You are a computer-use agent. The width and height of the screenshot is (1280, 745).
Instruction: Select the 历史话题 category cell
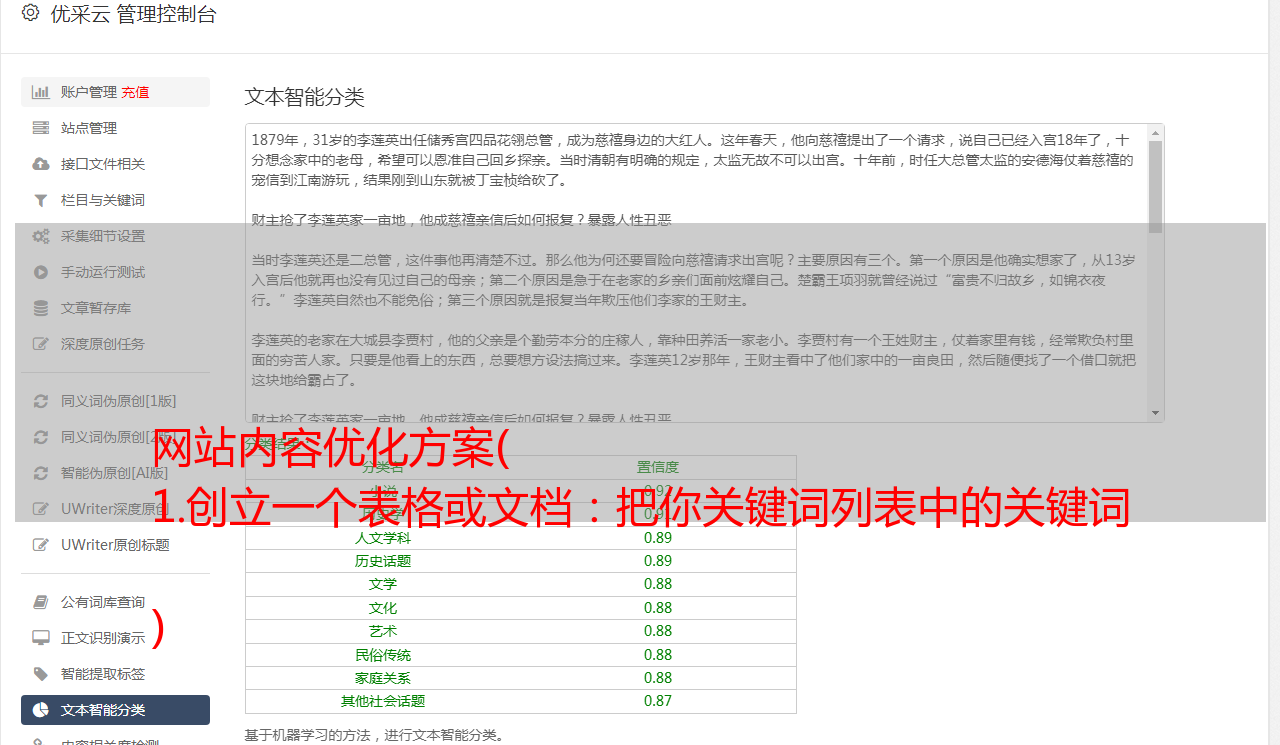tap(383, 561)
